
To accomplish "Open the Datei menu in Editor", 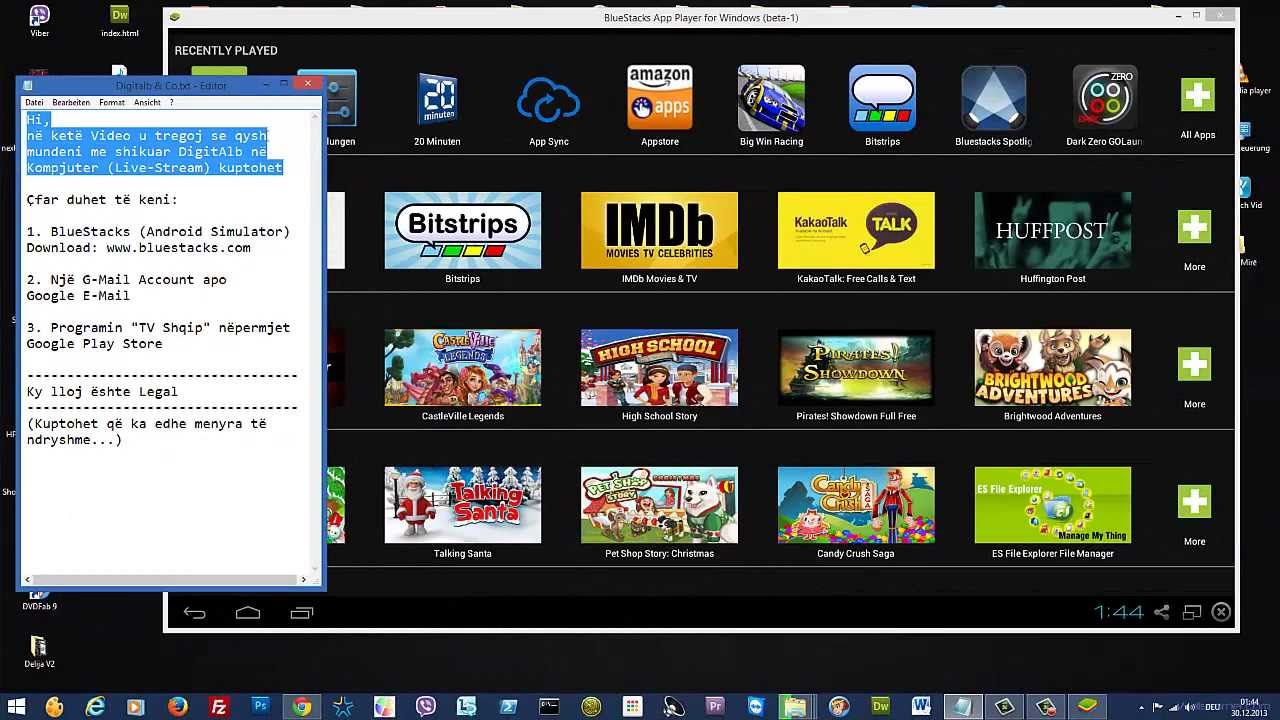I will (34, 102).
